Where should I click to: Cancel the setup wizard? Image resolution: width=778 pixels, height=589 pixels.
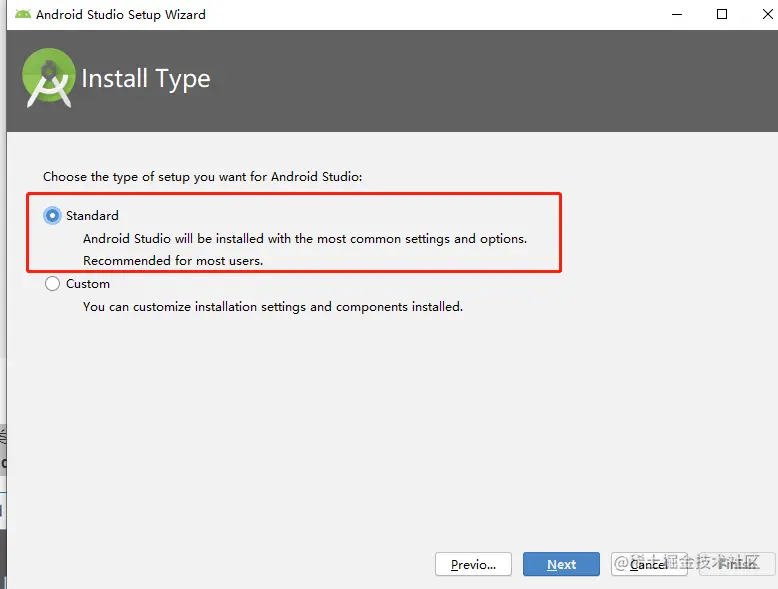coord(649,564)
